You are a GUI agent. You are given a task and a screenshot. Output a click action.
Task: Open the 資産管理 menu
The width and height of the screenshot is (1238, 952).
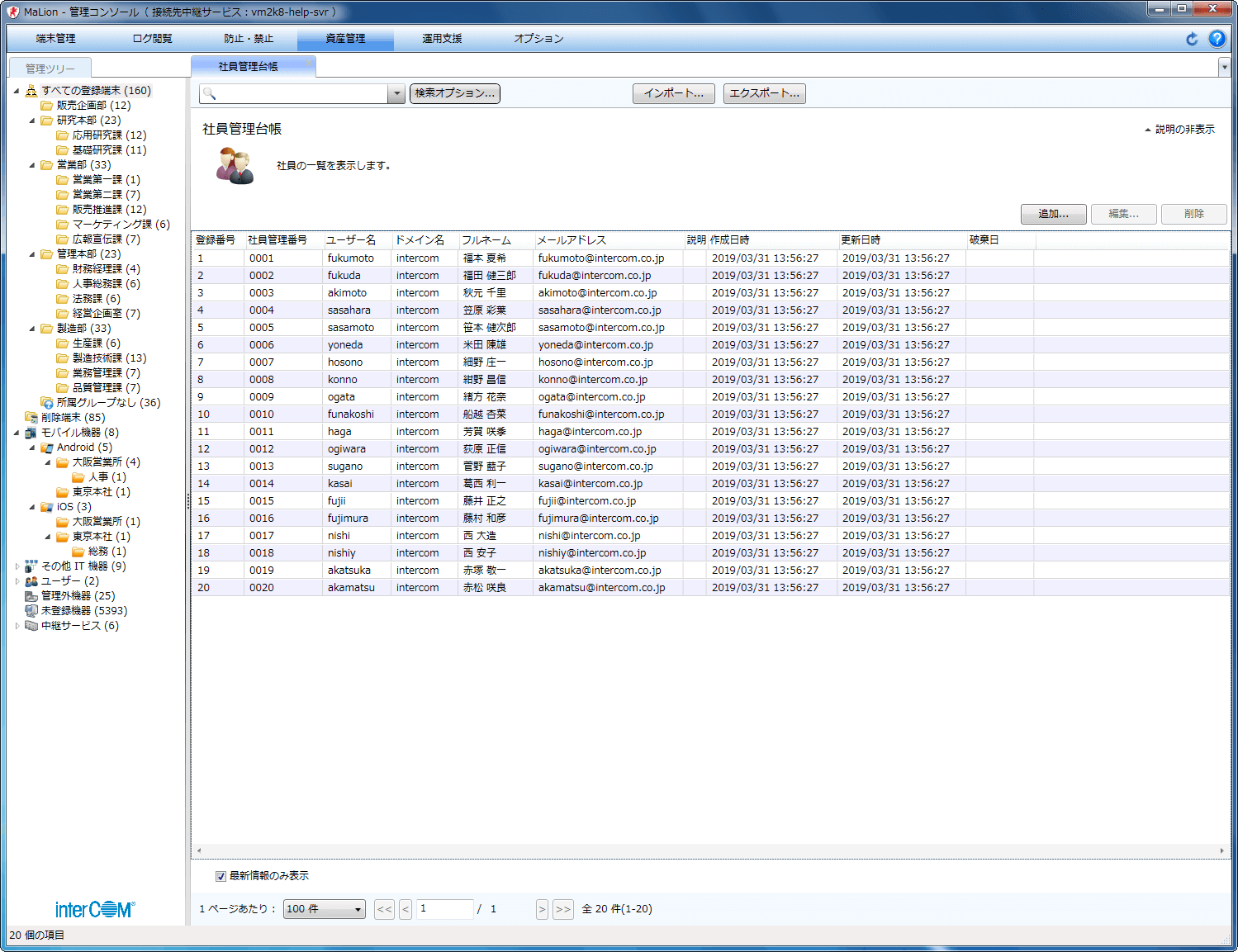(x=345, y=39)
